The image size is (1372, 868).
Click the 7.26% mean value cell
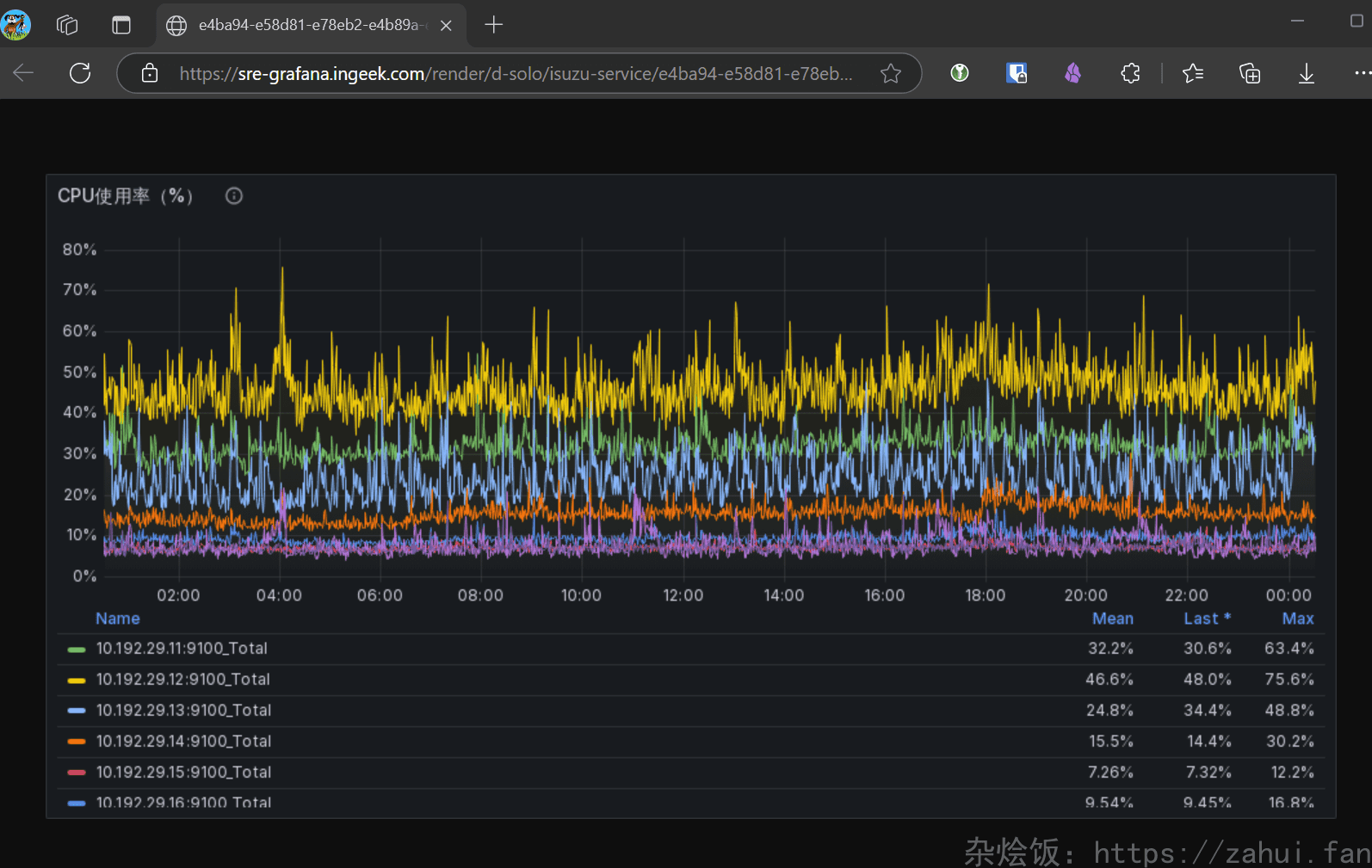click(x=1110, y=773)
